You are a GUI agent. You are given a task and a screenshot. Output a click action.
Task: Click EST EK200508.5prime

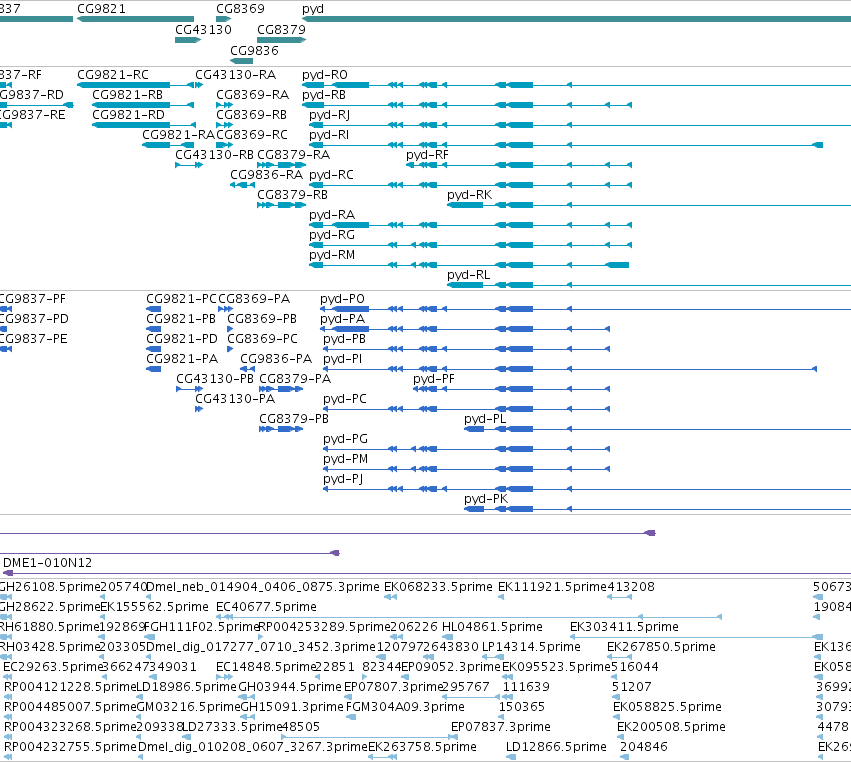(x=671, y=727)
